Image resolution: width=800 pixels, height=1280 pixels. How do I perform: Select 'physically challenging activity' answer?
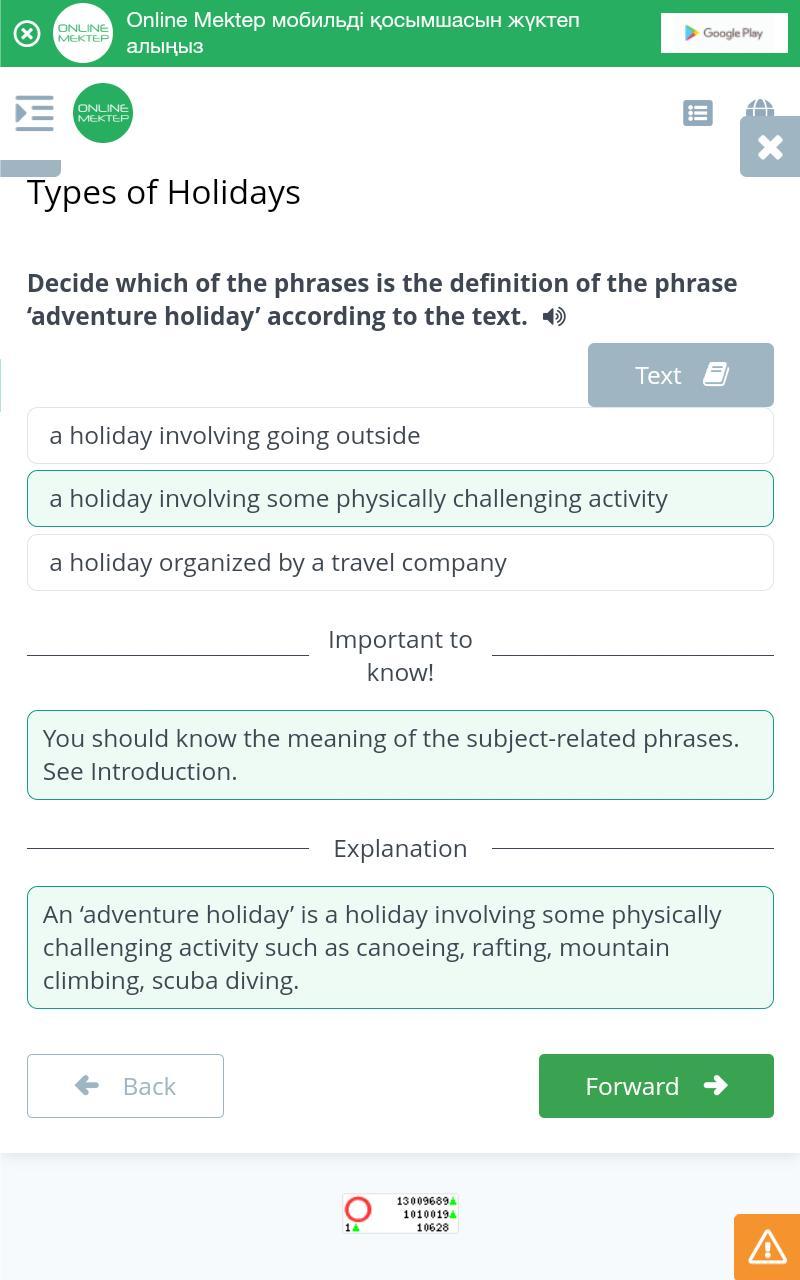(x=400, y=498)
